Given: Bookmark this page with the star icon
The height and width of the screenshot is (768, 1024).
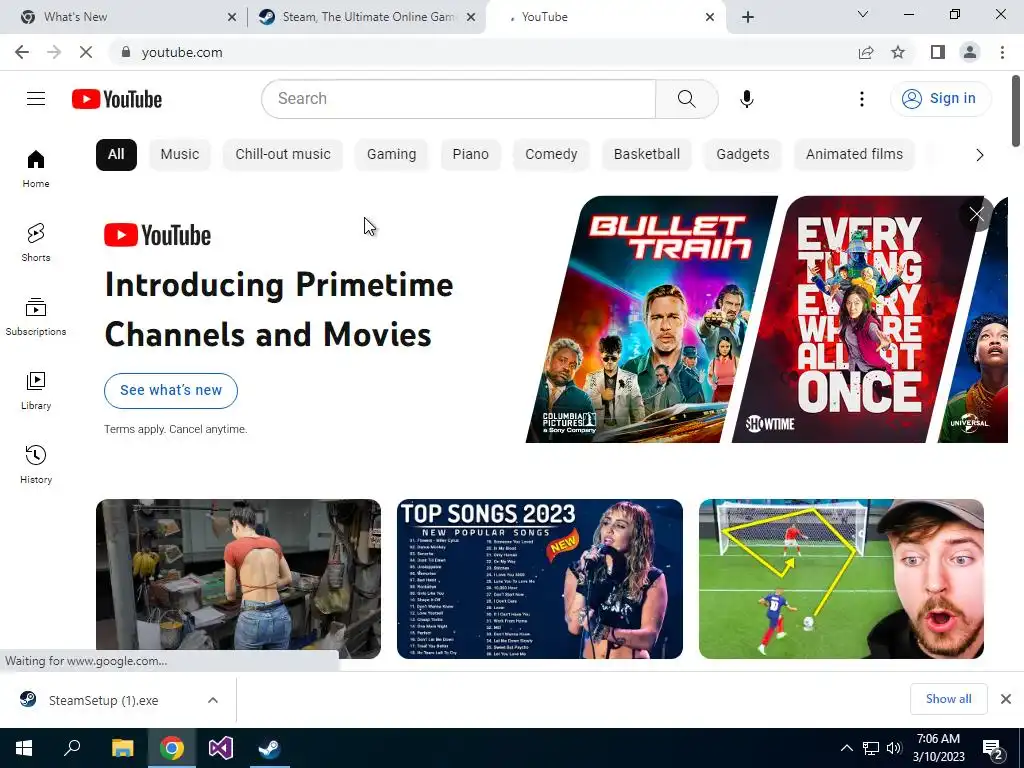Looking at the screenshot, I should pos(898,52).
